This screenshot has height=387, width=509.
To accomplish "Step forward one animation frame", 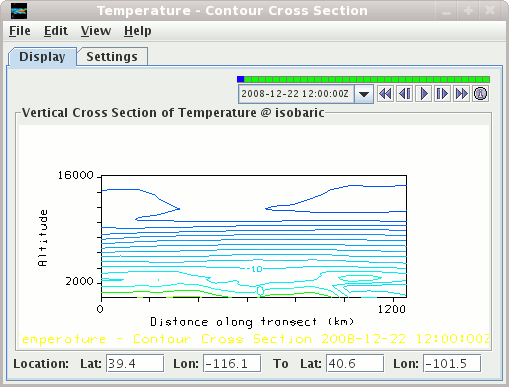I will (442, 94).
